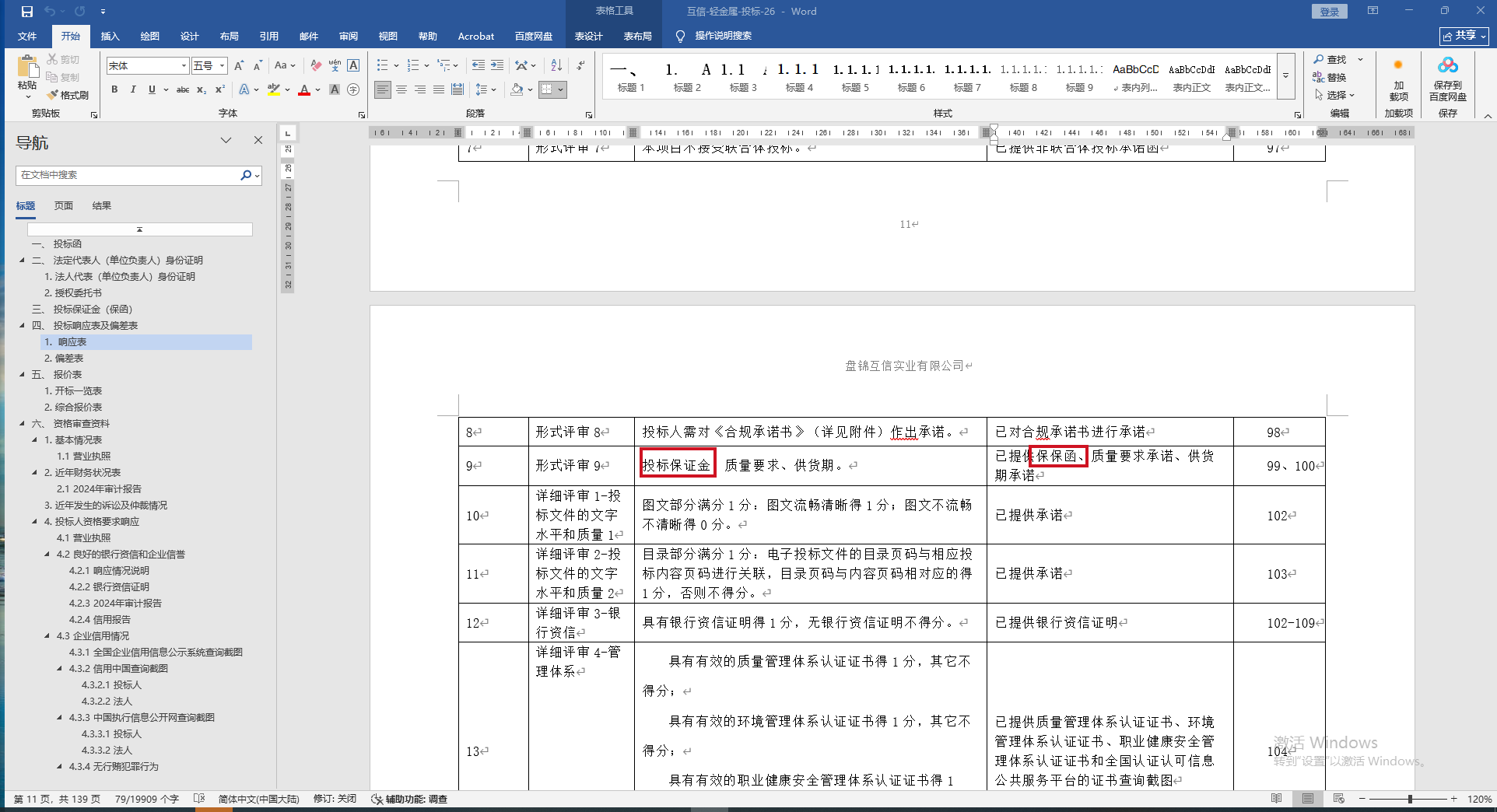Decrease paragraph indent
The image size is (1497, 812).
click(478, 66)
